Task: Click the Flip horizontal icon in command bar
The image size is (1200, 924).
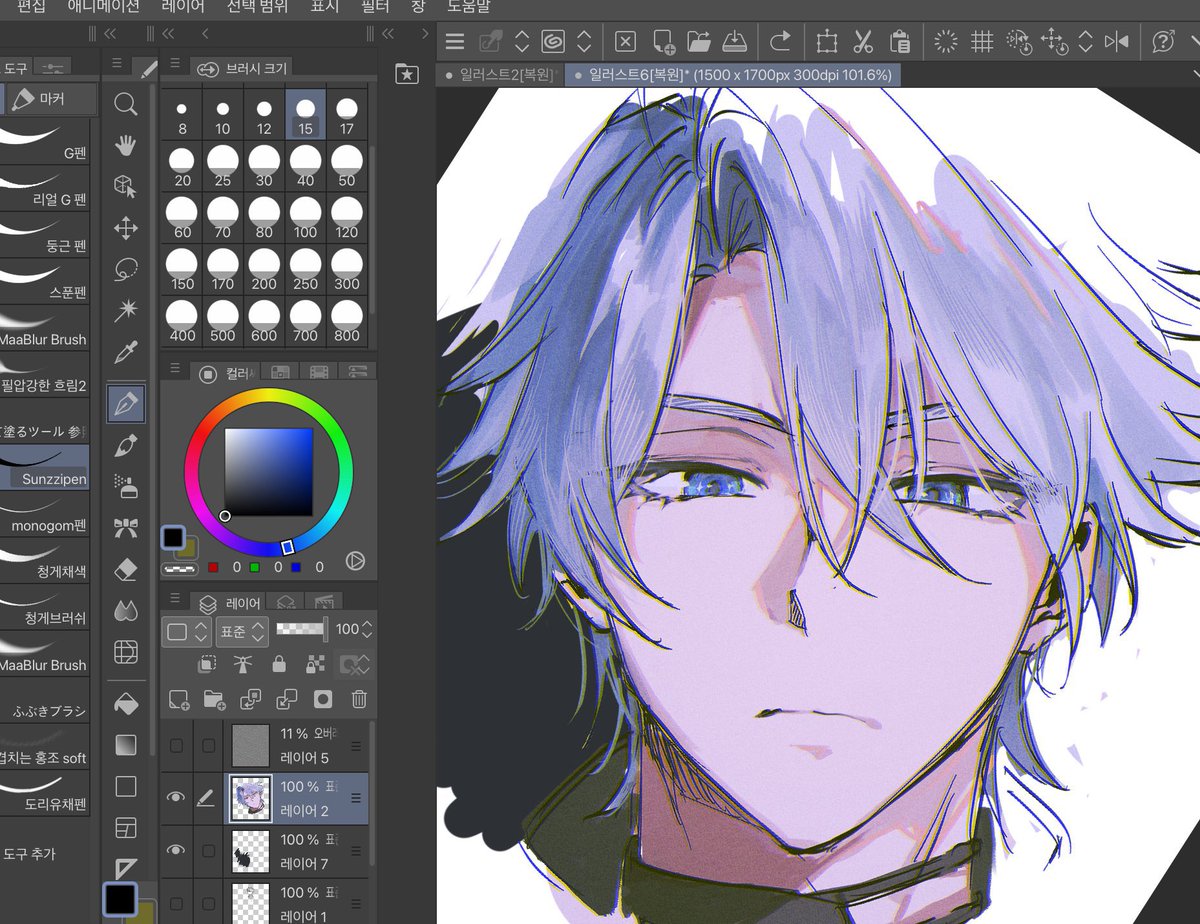Action: (1116, 42)
